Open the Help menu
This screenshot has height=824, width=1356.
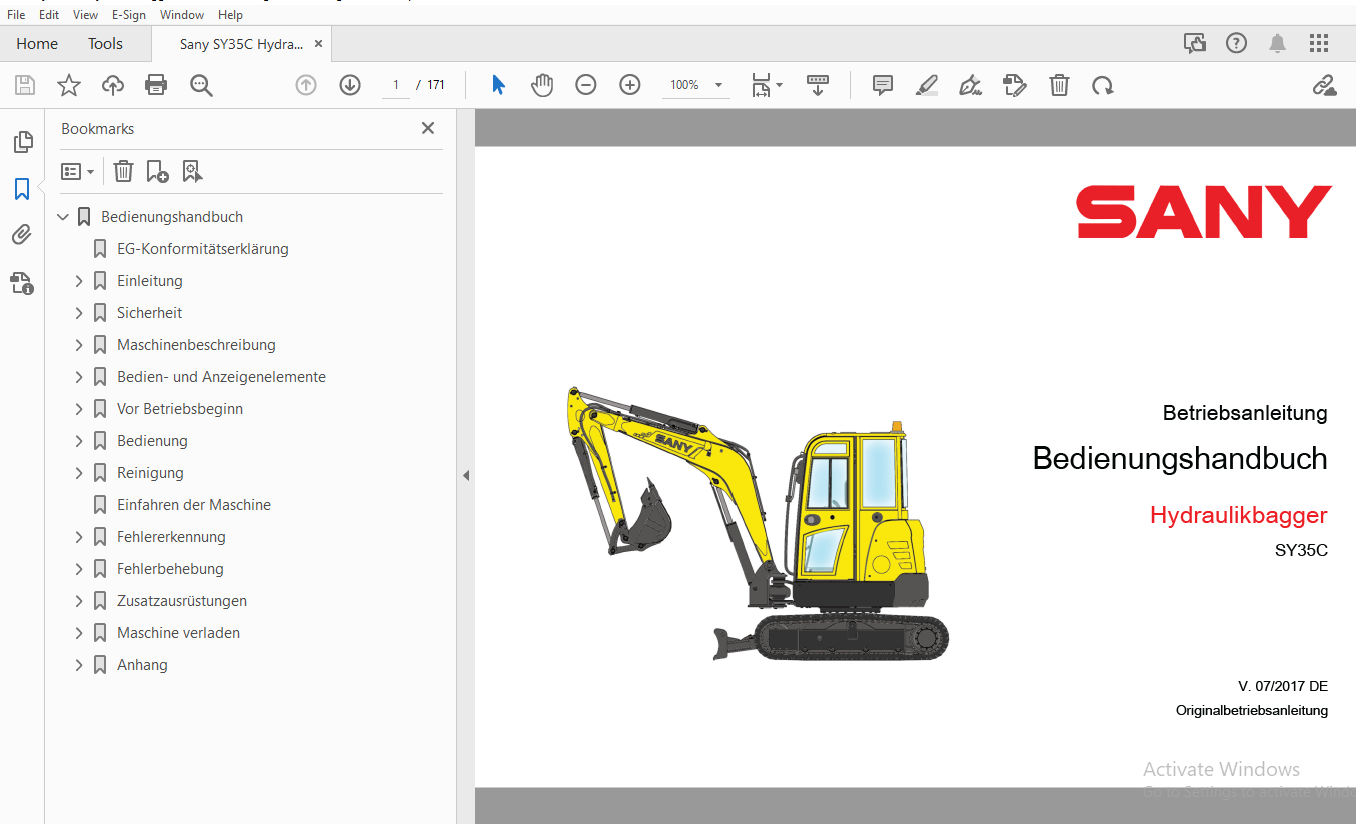[x=230, y=15]
